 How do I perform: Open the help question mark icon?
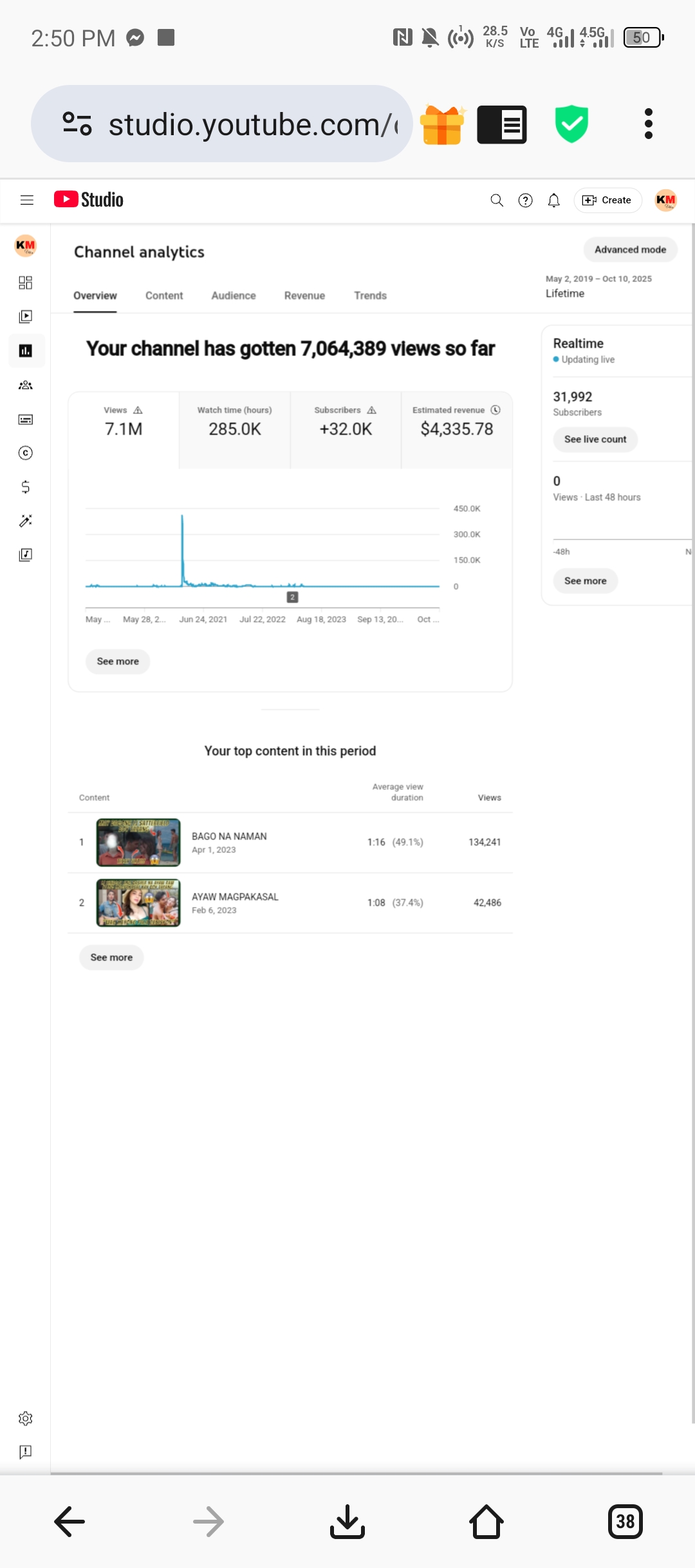click(525, 200)
